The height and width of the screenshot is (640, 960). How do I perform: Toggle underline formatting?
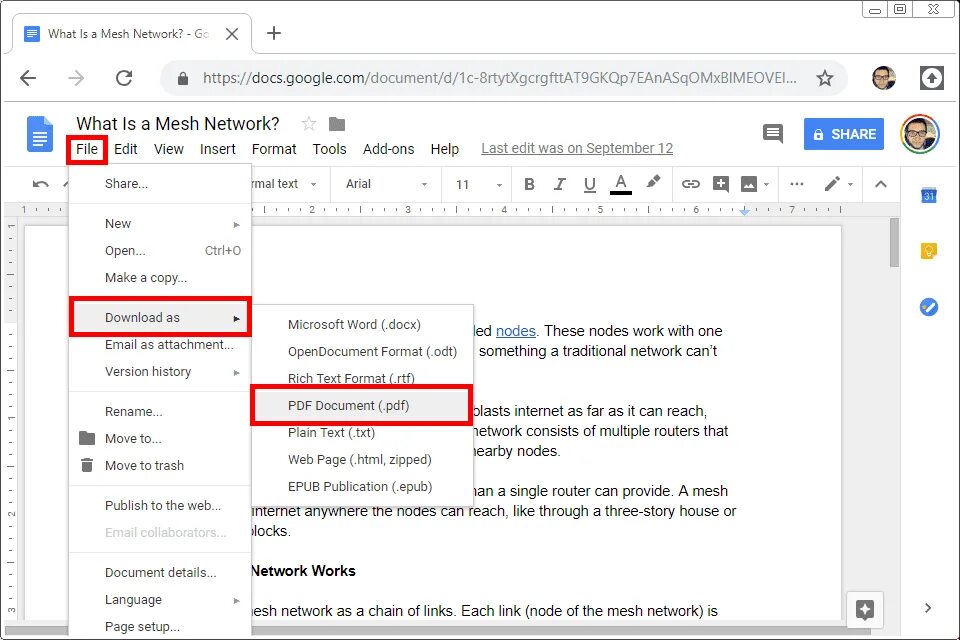tap(590, 184)
